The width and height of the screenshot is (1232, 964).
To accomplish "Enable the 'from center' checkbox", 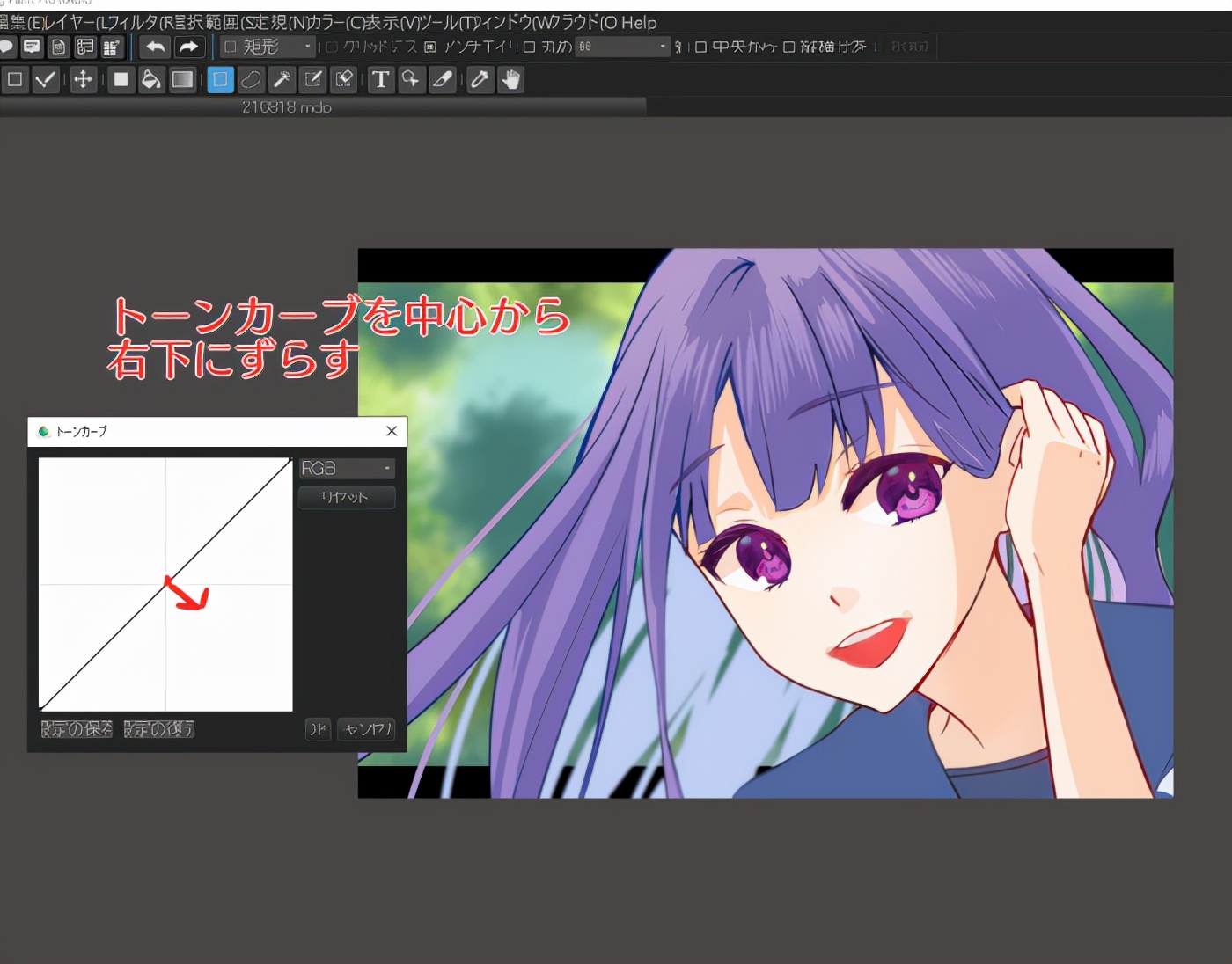I will click(701, 47).
